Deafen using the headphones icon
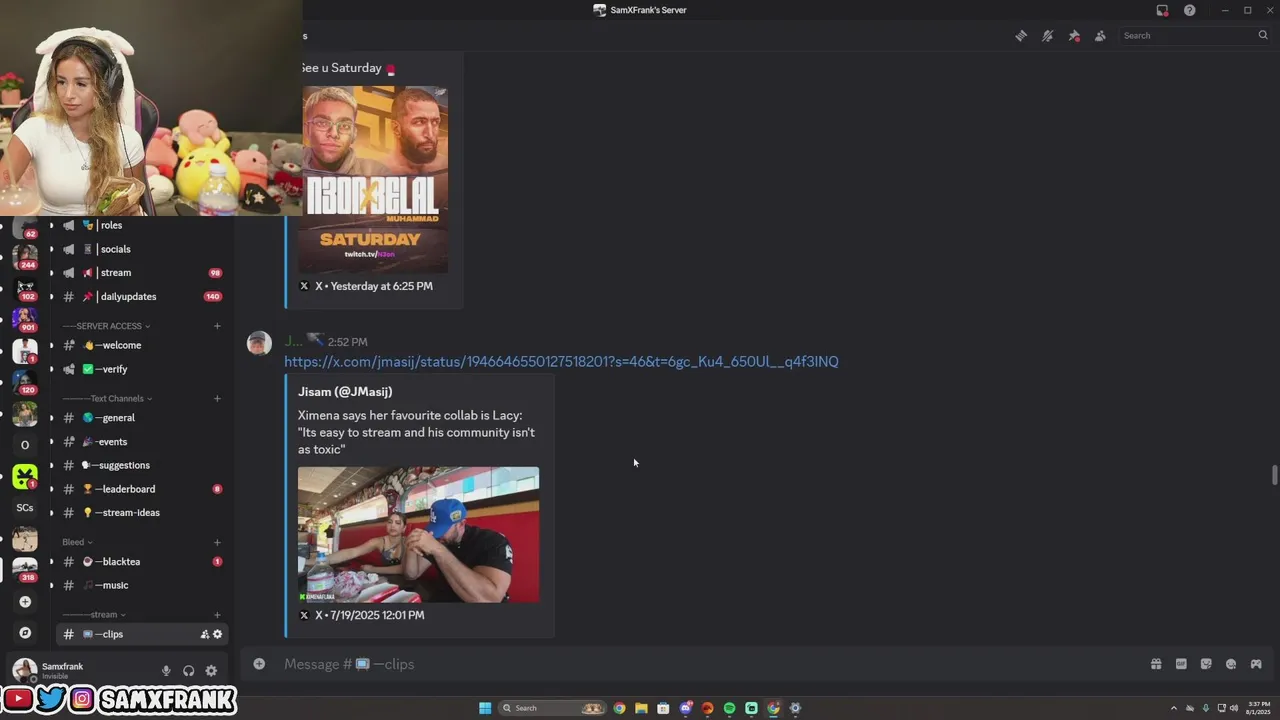1280x720 pixels. 188,671
